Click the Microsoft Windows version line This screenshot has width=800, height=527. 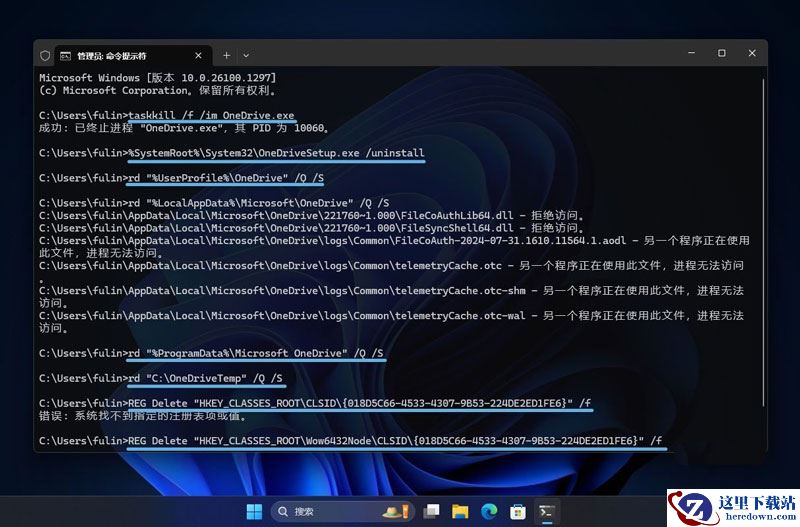coord(158,78)
